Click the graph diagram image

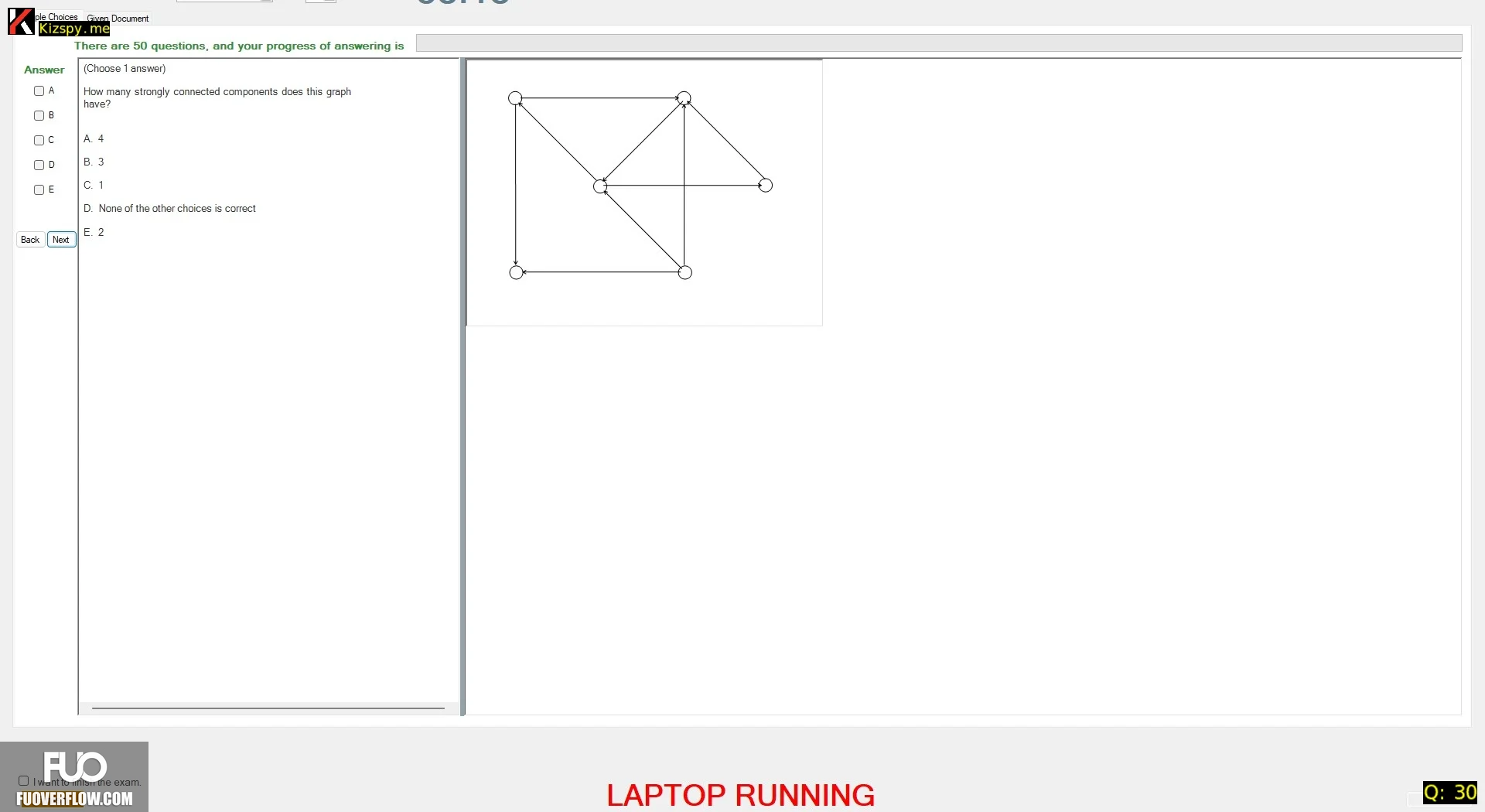point(644,193)
